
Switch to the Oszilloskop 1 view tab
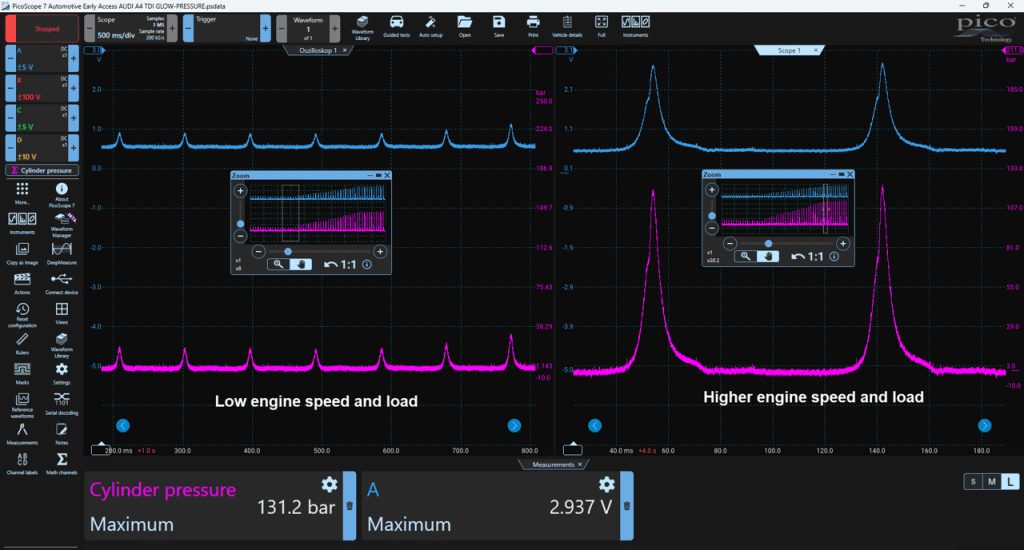[x=318, y=50]
